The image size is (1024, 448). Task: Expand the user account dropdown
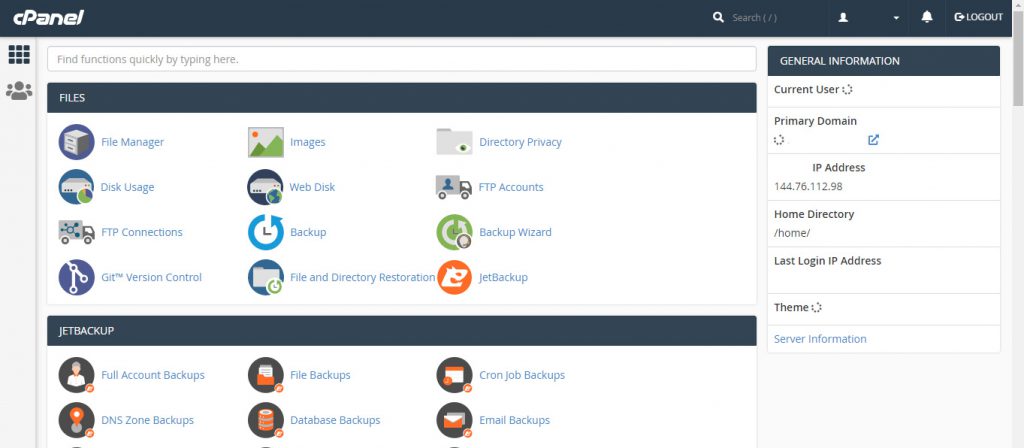coord(869,17)
